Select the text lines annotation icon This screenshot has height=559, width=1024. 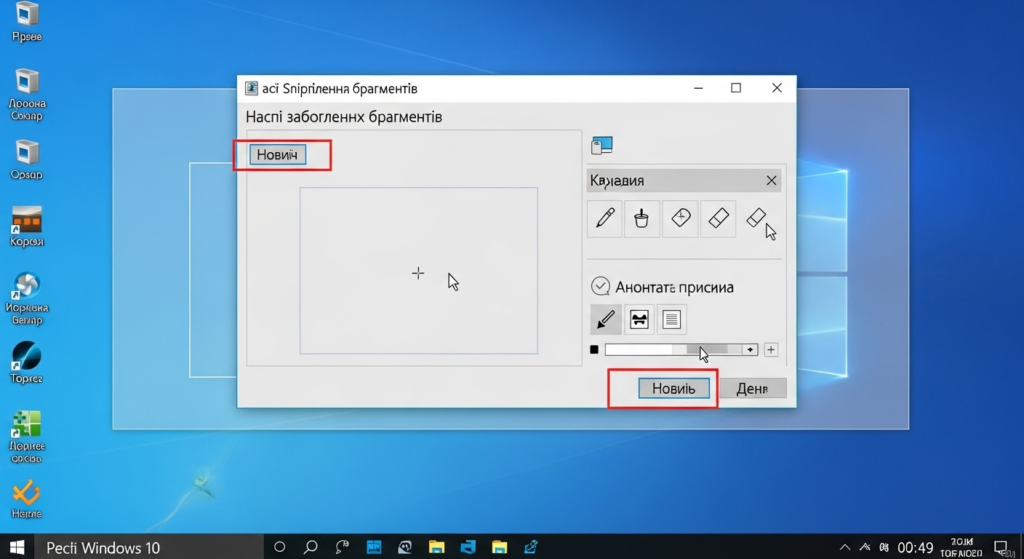point(671,319)
